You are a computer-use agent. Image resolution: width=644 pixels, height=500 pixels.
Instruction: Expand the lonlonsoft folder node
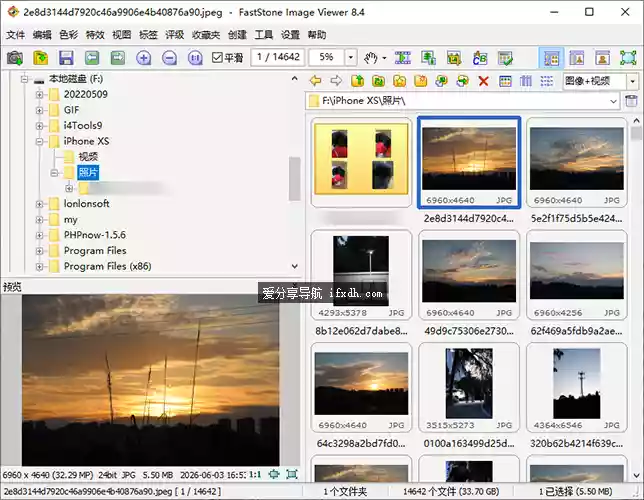pos(39,204)
